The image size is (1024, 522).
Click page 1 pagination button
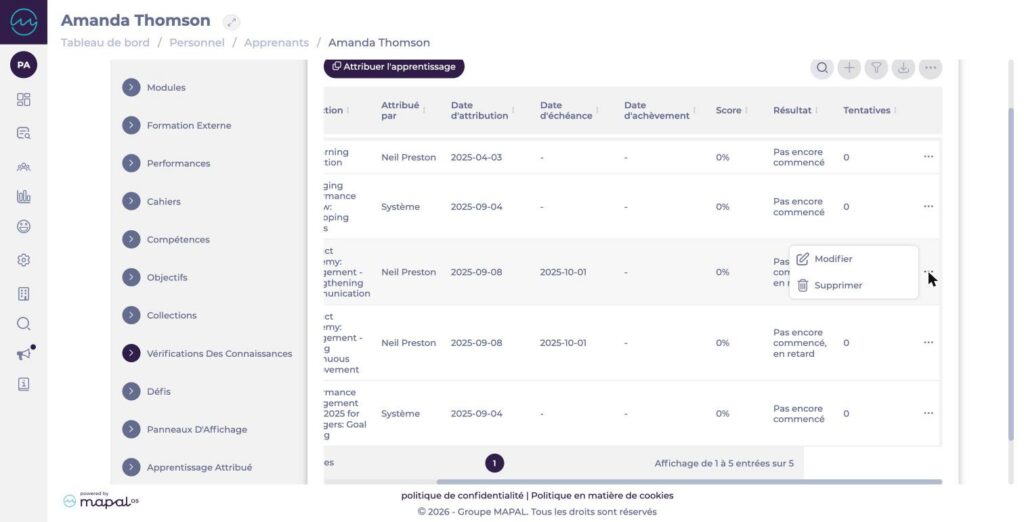494,463
